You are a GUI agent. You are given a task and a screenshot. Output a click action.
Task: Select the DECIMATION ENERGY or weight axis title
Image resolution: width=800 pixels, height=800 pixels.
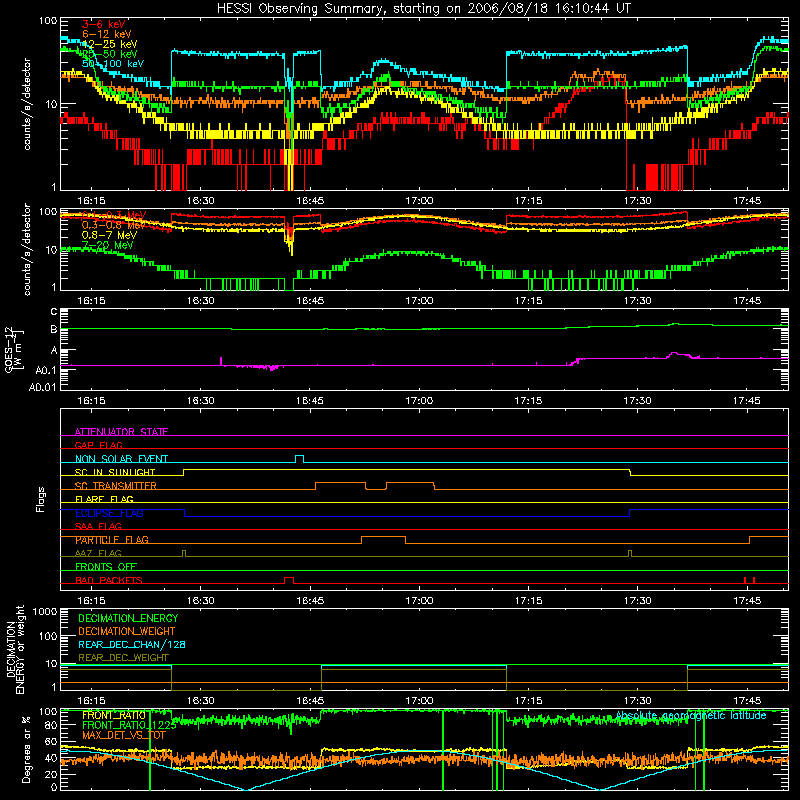15,650
